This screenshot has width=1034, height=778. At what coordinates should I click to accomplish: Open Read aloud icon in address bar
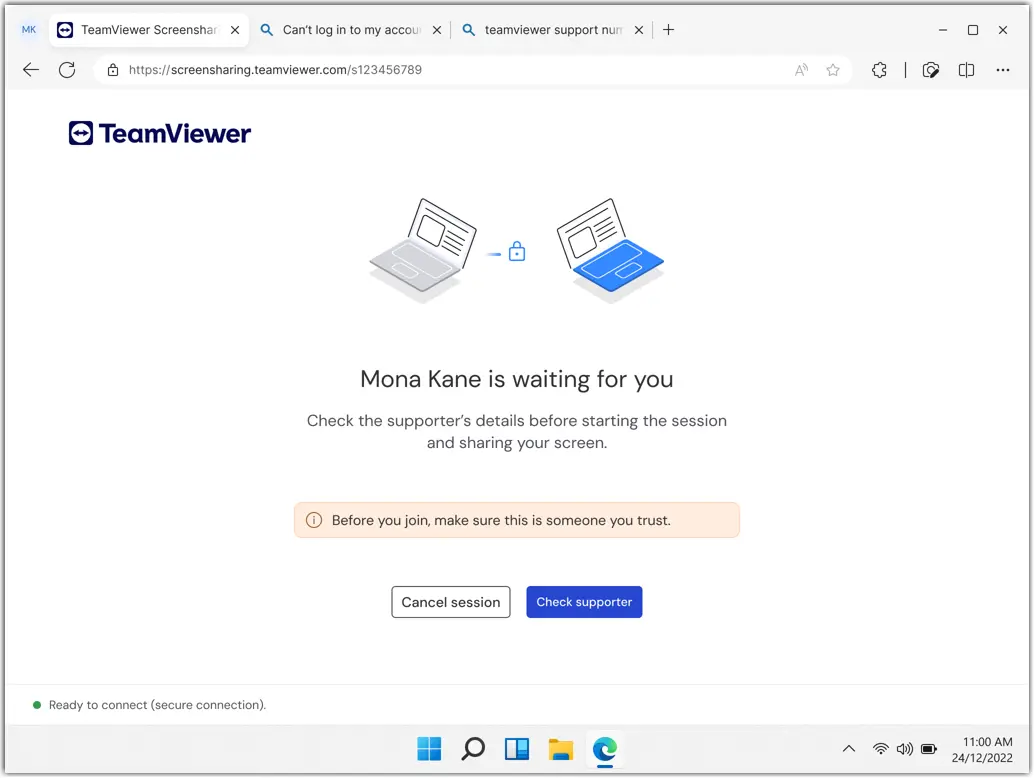(801, 70)
